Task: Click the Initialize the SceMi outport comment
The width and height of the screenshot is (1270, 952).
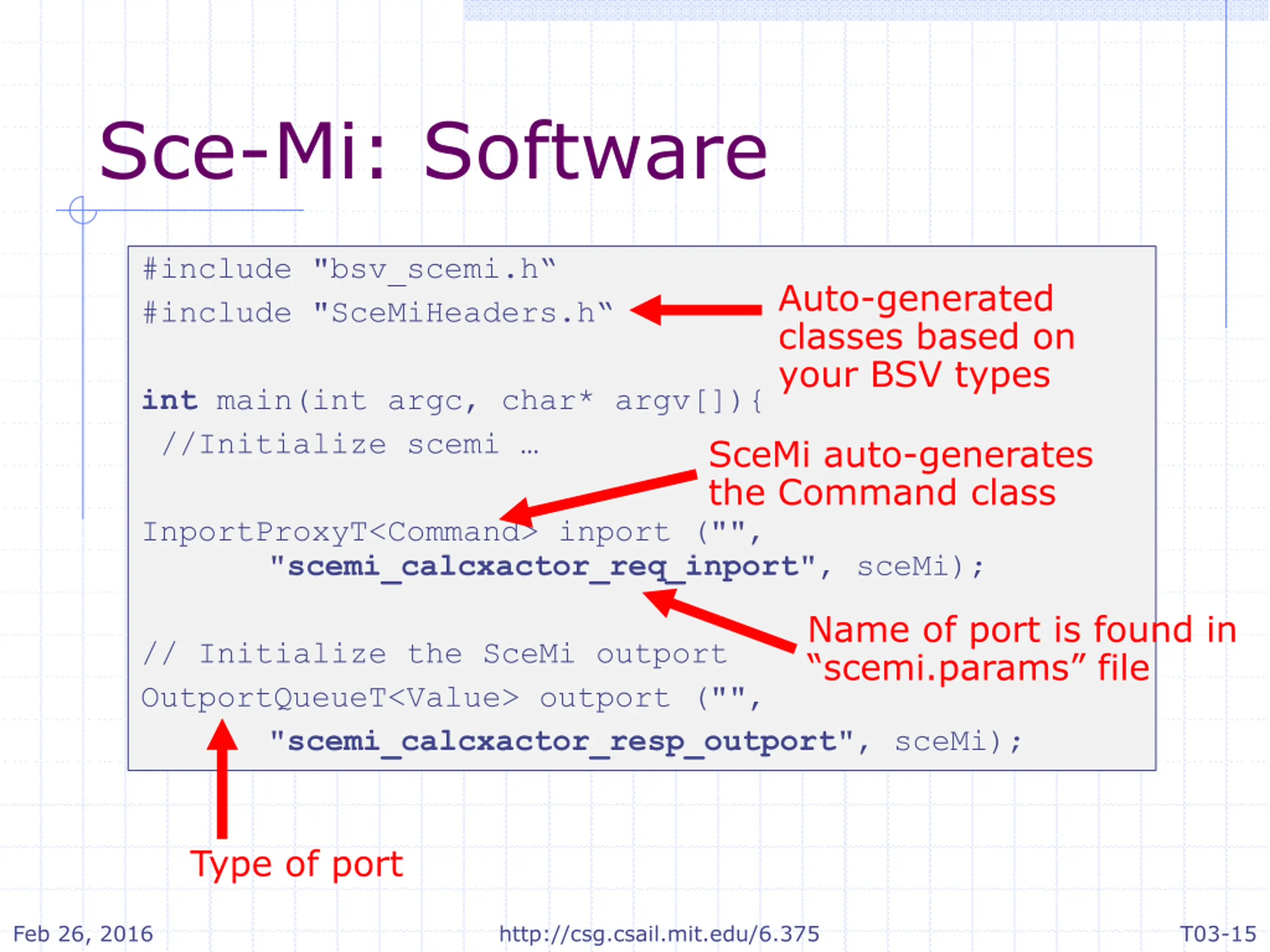Action: pyautogui.click(x=435, y=655)
